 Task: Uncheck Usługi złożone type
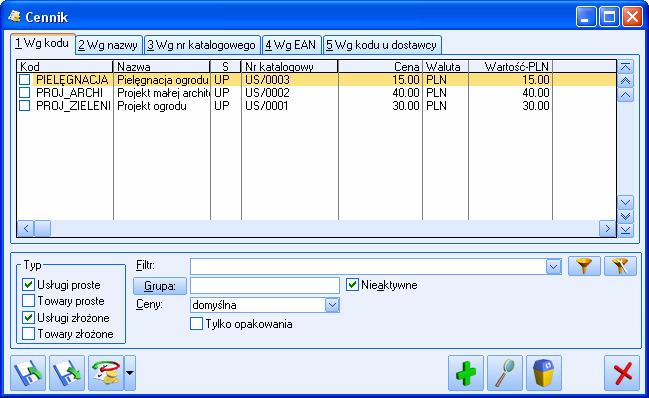28,317
